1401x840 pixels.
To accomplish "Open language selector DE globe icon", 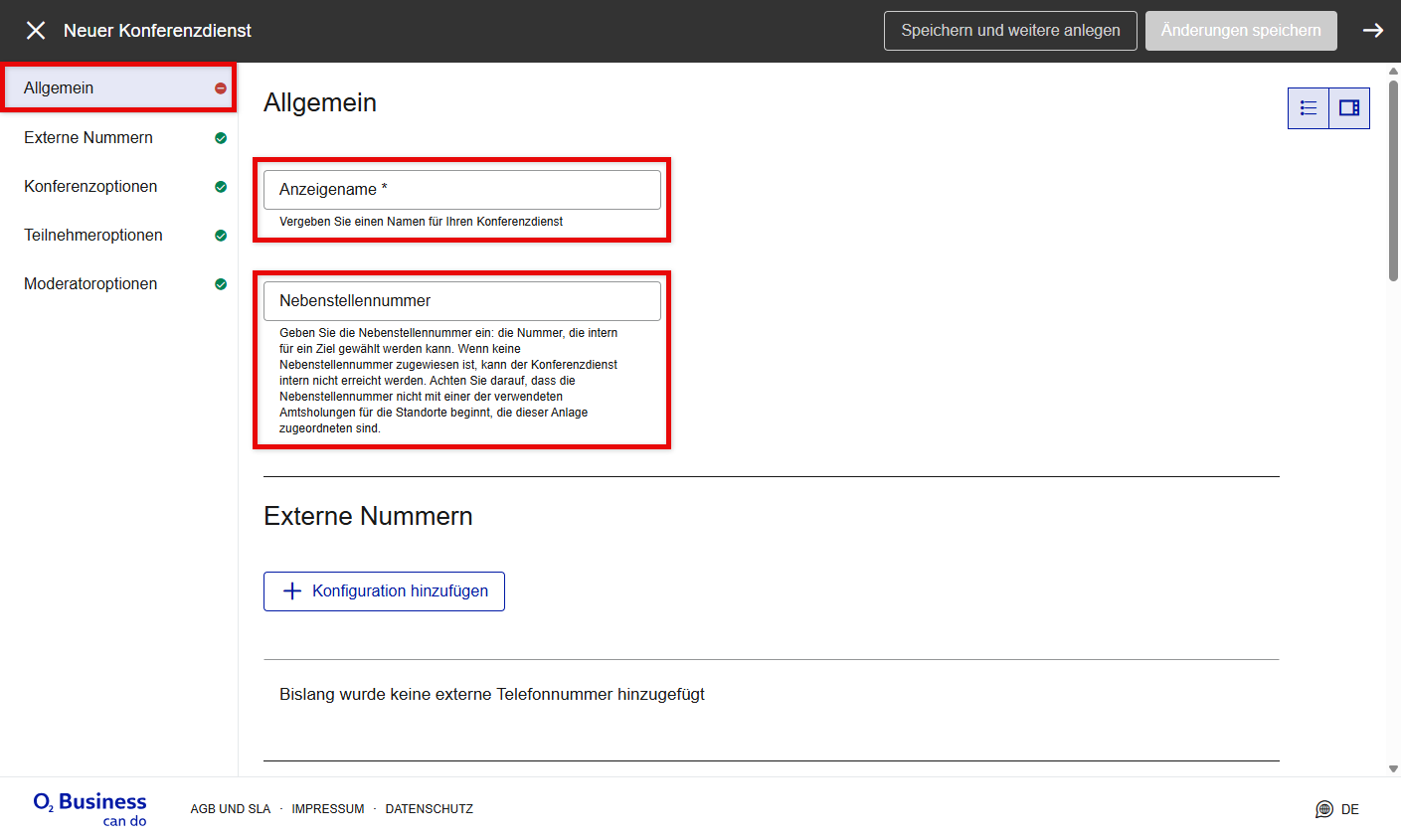I will click(x=1324, y=809).
